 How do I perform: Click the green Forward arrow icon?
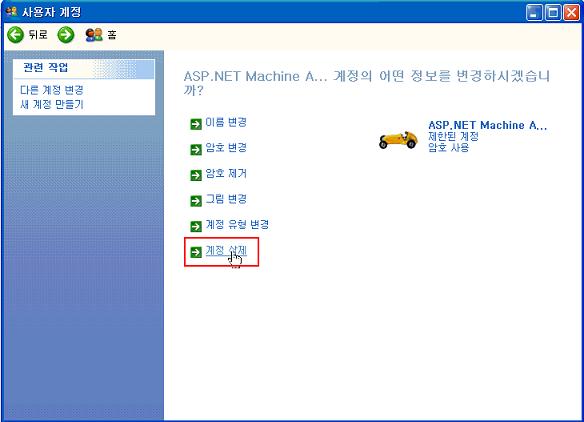[66, 35]
